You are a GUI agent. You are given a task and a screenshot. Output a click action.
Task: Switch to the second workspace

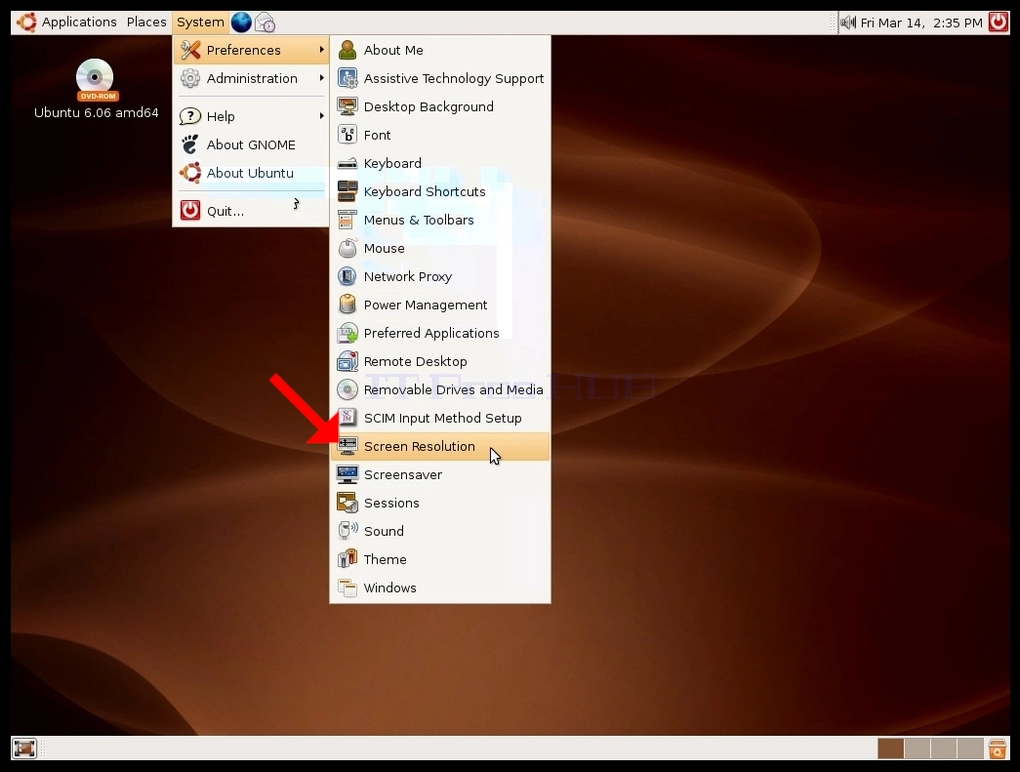[x=917, y=749]
